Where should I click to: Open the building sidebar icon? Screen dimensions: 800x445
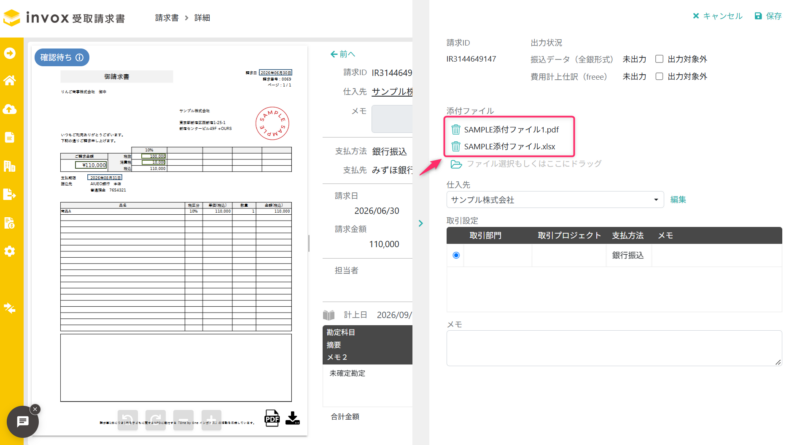pyautogui.click(x=10, y=166)
